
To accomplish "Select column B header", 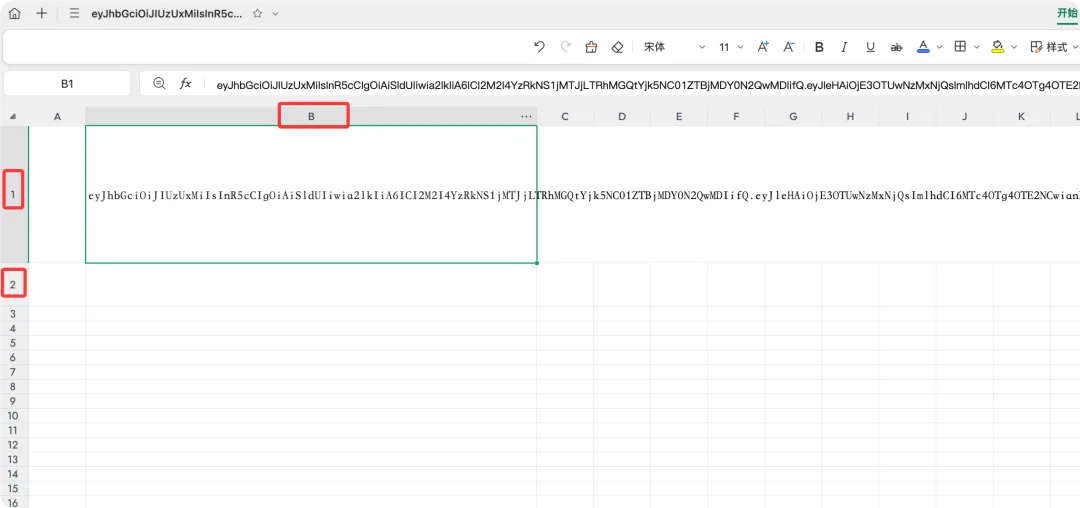I will (311, 117).
